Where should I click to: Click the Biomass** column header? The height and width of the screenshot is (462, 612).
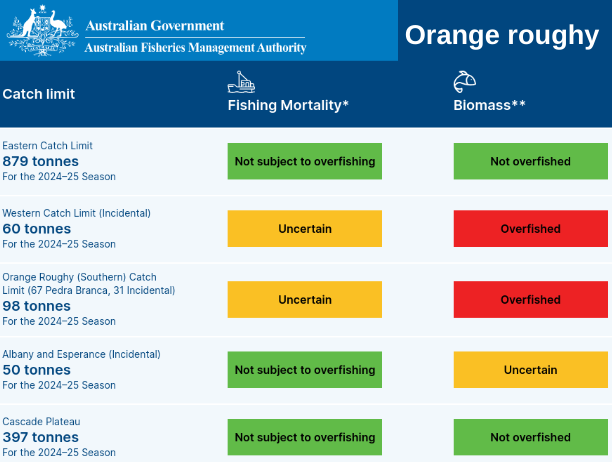click(x=489, y=105)
